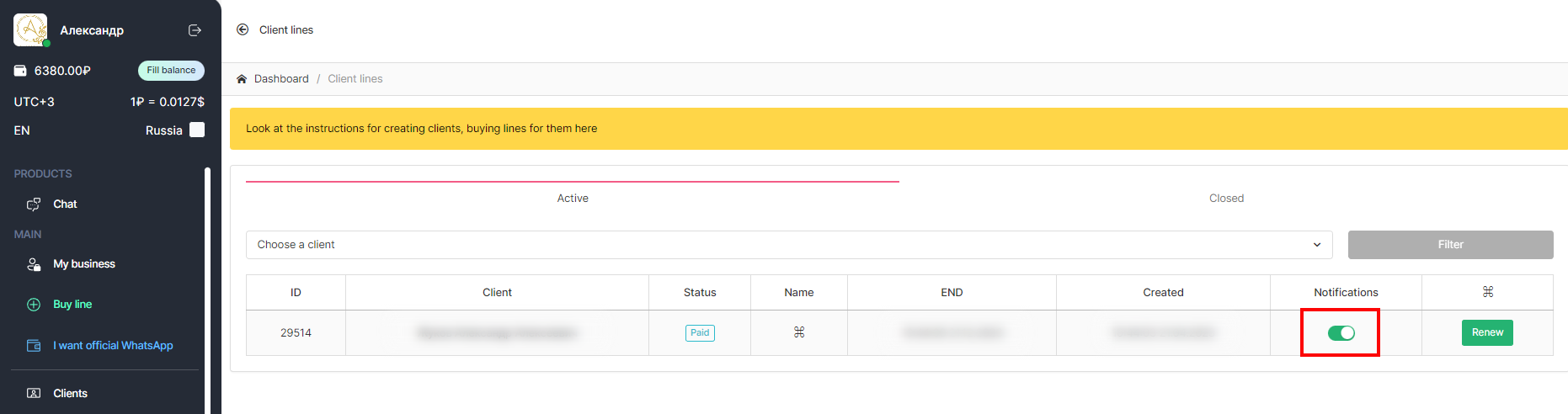Image resolution: width=1568 pixels, height=414 pixels.
Task: Open the UTC+3 timezone selector
Action: [34, 102]
